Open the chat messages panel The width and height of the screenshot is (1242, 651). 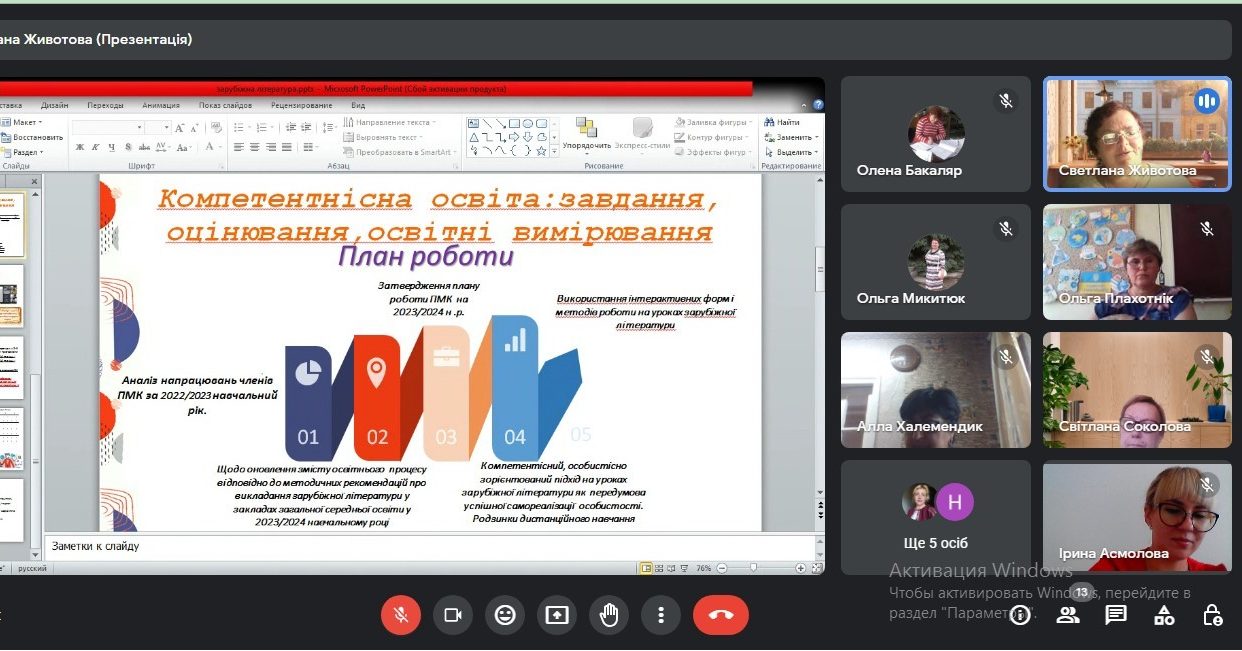point(1116,615)
